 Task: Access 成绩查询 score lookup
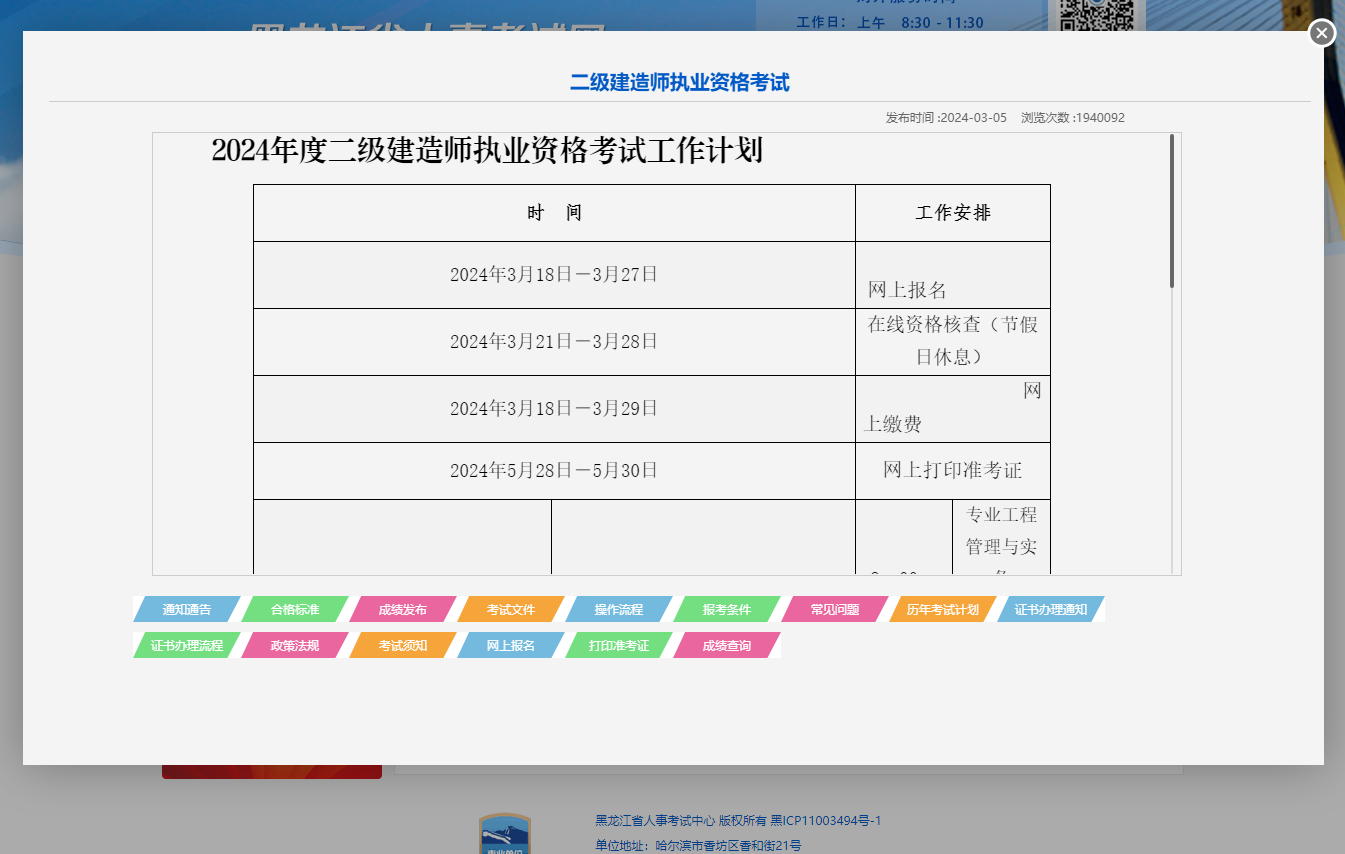click(728, 645)
